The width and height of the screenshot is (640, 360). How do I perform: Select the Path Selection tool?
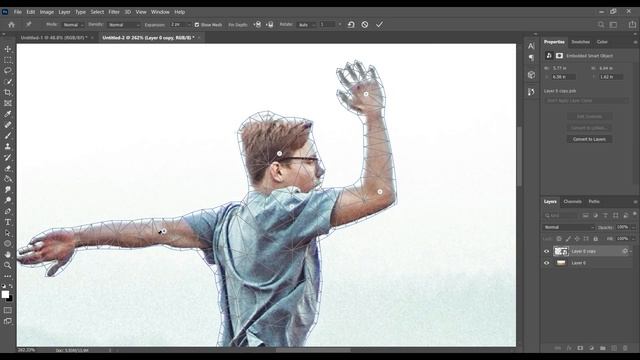8,233
